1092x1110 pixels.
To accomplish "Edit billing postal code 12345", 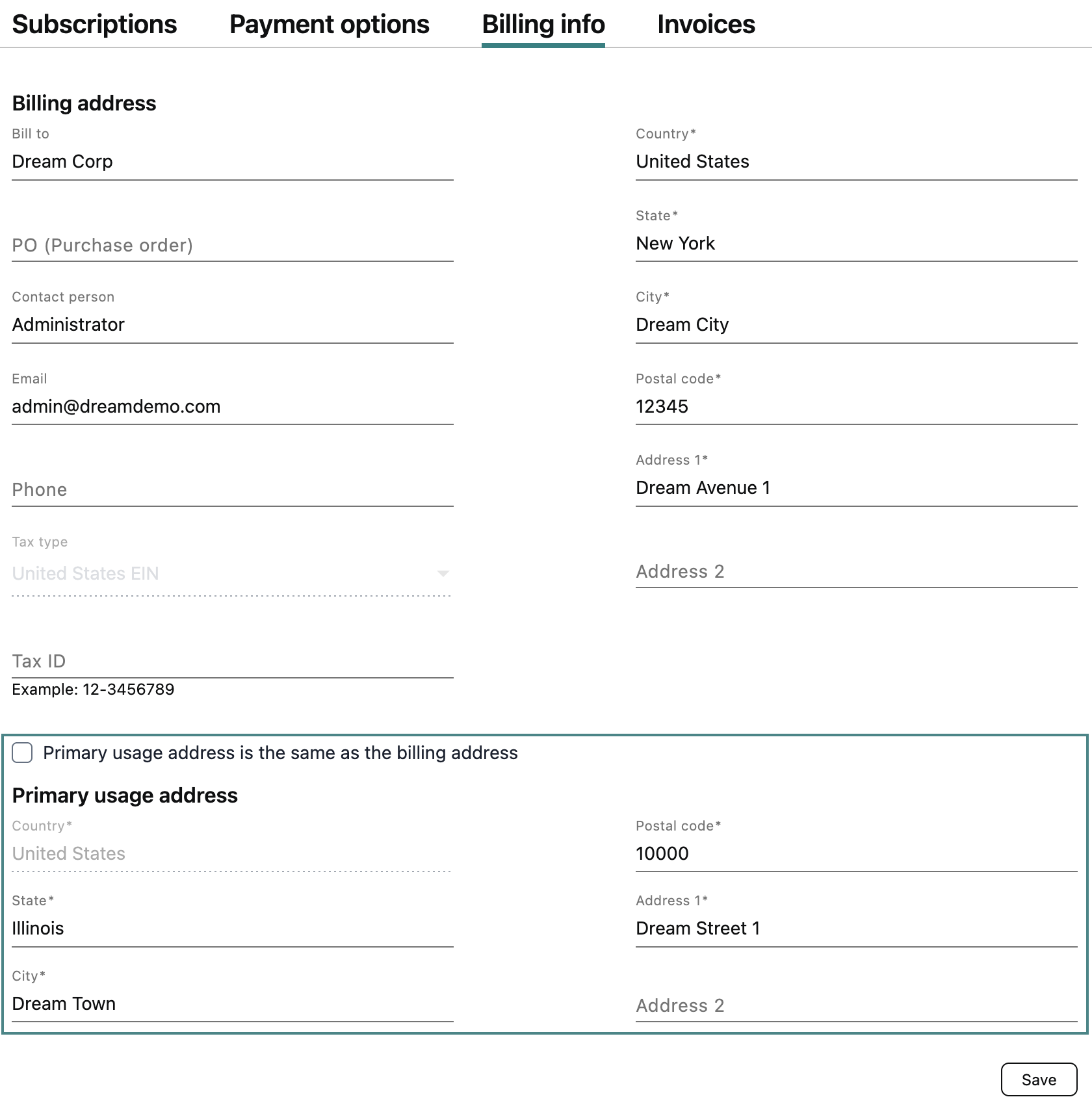I will tap(855, 407).
